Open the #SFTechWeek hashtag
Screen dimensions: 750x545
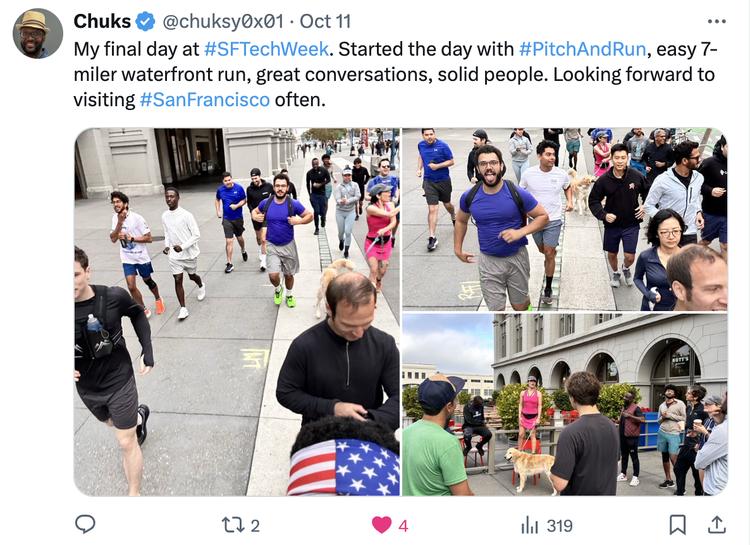[266, 49]
